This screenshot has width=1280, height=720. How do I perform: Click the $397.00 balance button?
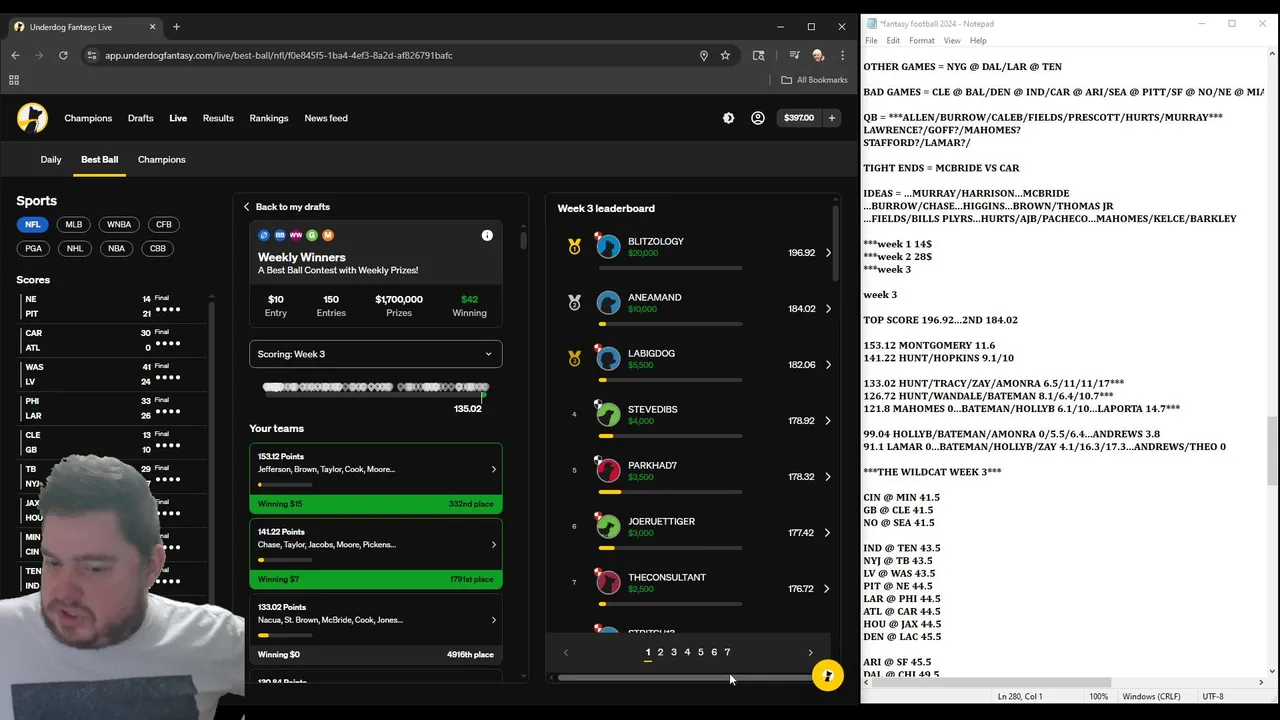pos(799,118)
